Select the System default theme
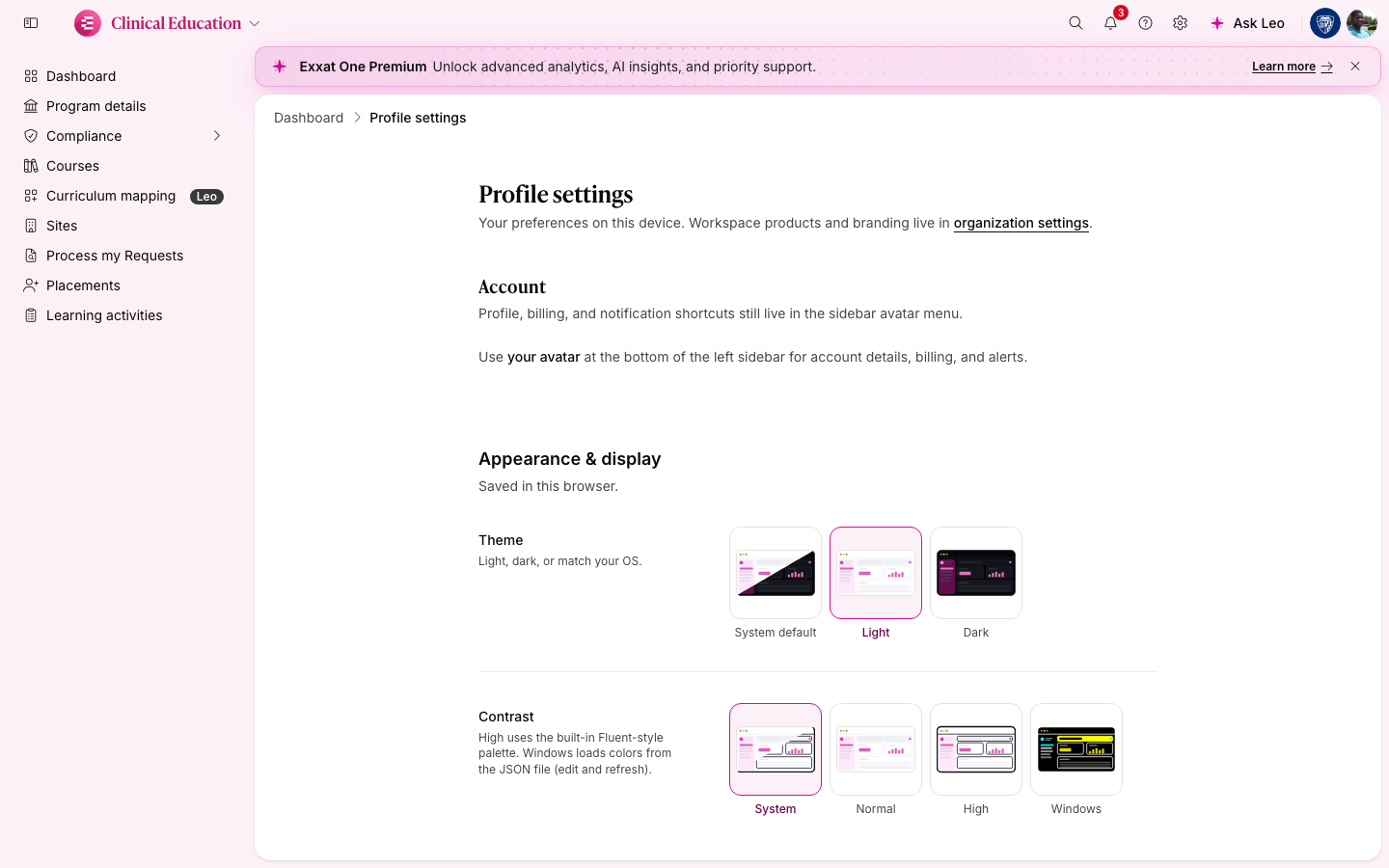 click(x=776, y=573)
